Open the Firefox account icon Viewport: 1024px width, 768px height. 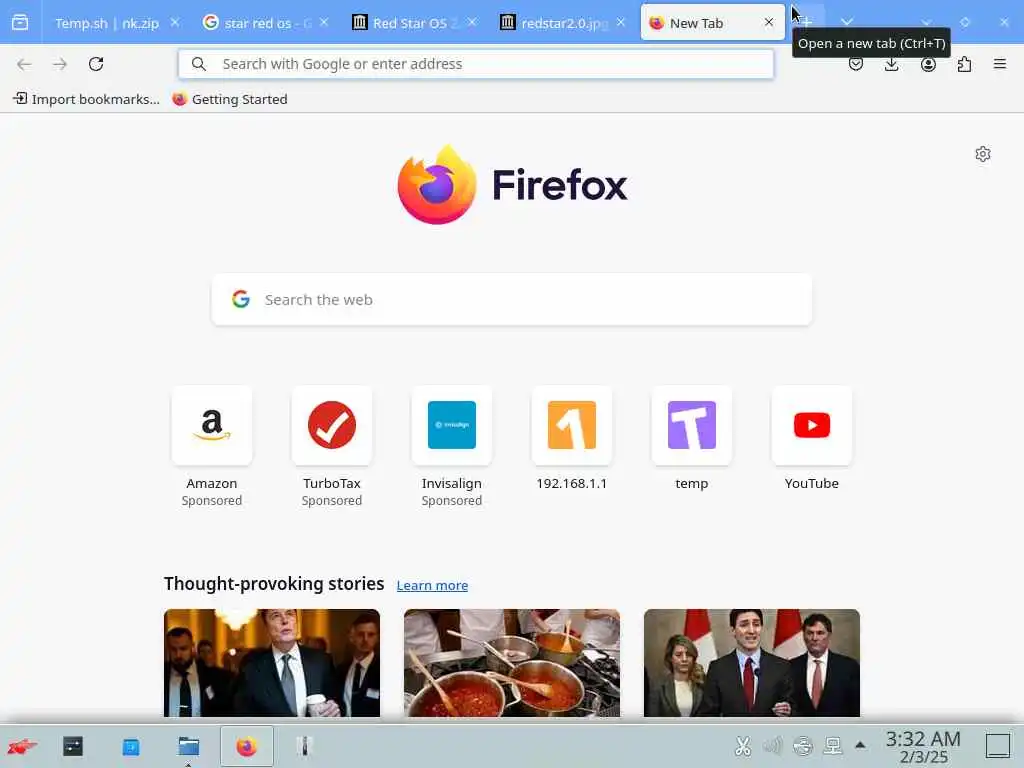point(928,64)
